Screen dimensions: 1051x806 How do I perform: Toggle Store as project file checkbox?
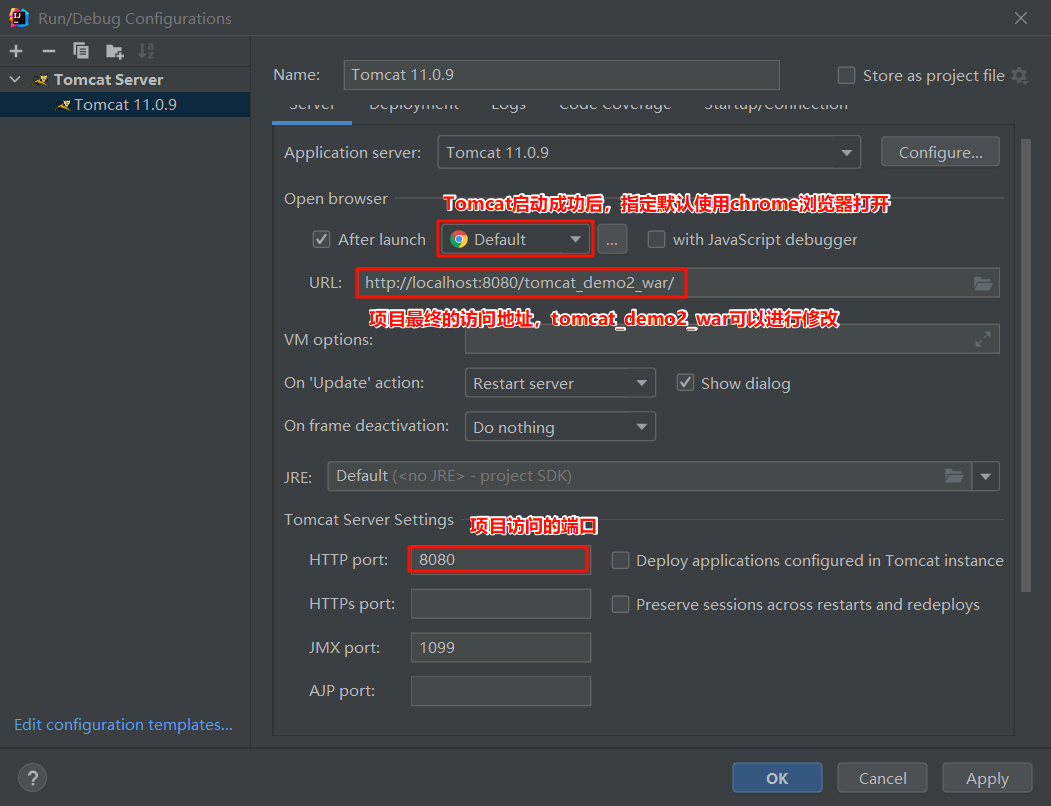(x=846, y=75)
